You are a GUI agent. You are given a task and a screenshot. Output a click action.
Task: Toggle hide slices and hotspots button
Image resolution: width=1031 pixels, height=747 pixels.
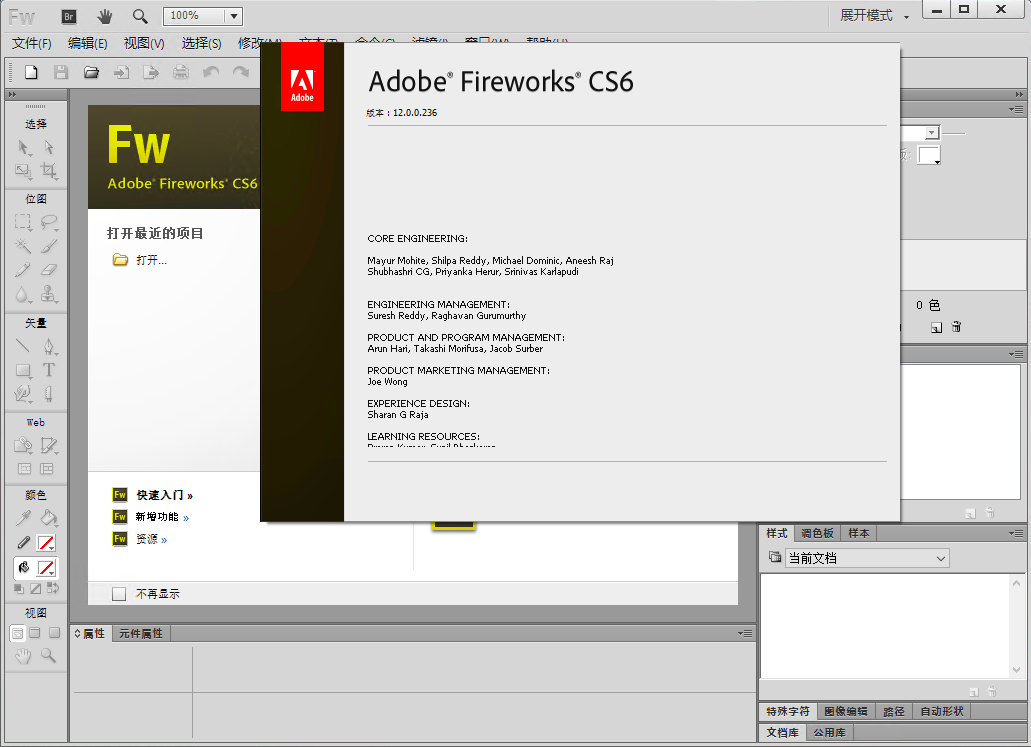point(24,469)
